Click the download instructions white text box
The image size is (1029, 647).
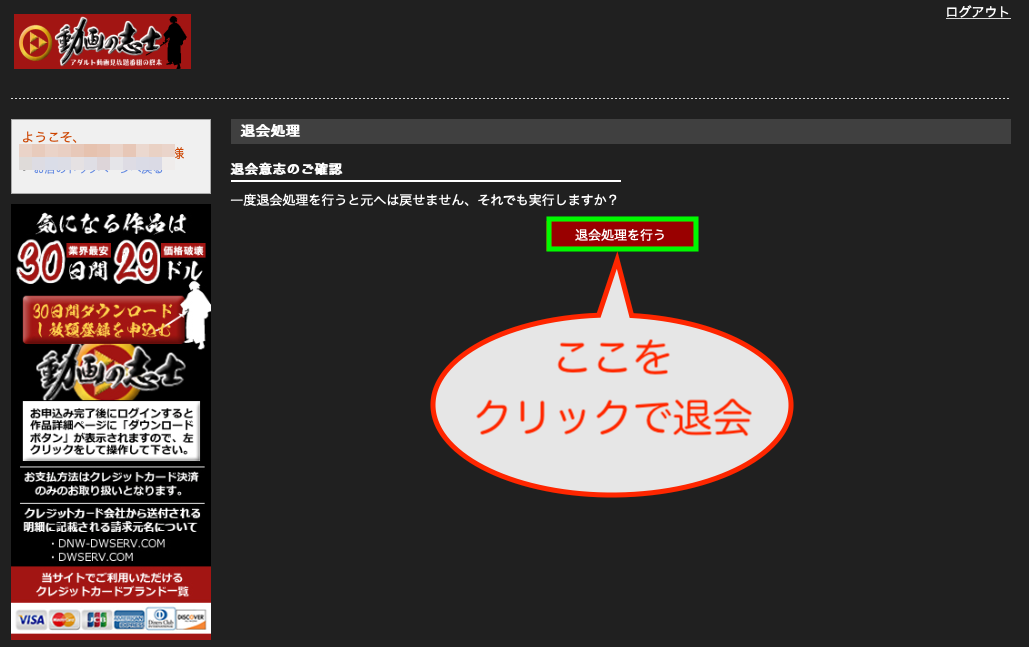pos(111,430)
